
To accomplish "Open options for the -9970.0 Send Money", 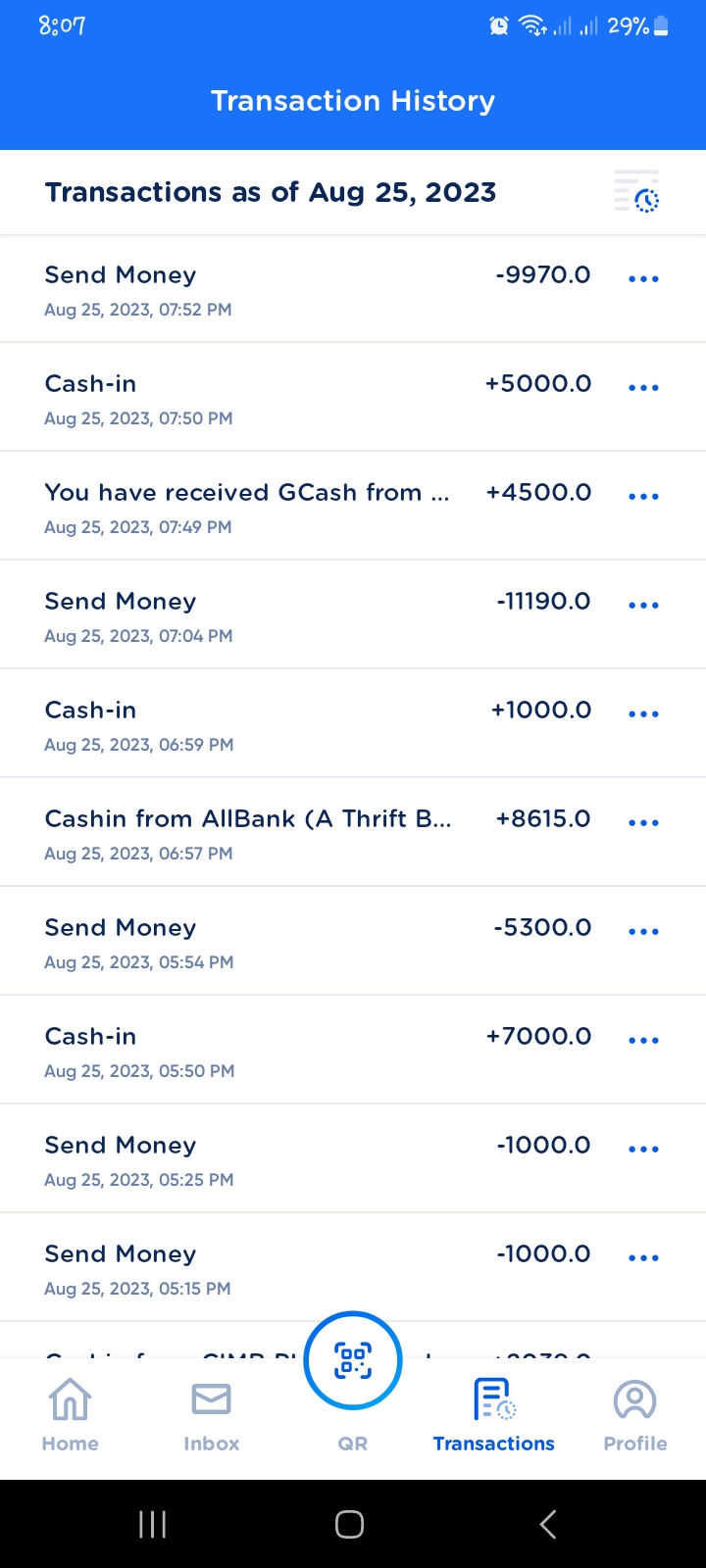I will tap(643, 279).
